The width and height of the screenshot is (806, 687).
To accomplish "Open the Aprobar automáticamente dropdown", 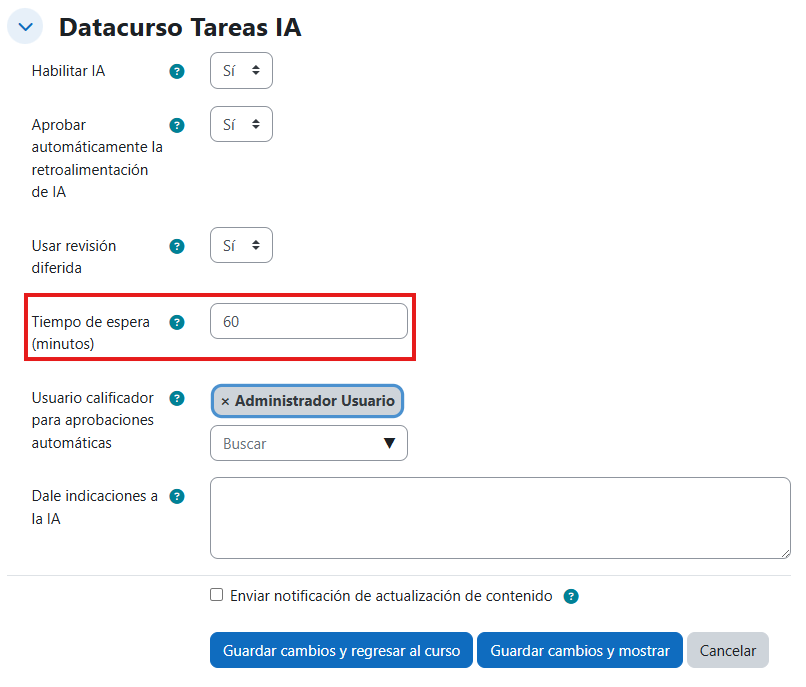I will coord(241,124).
